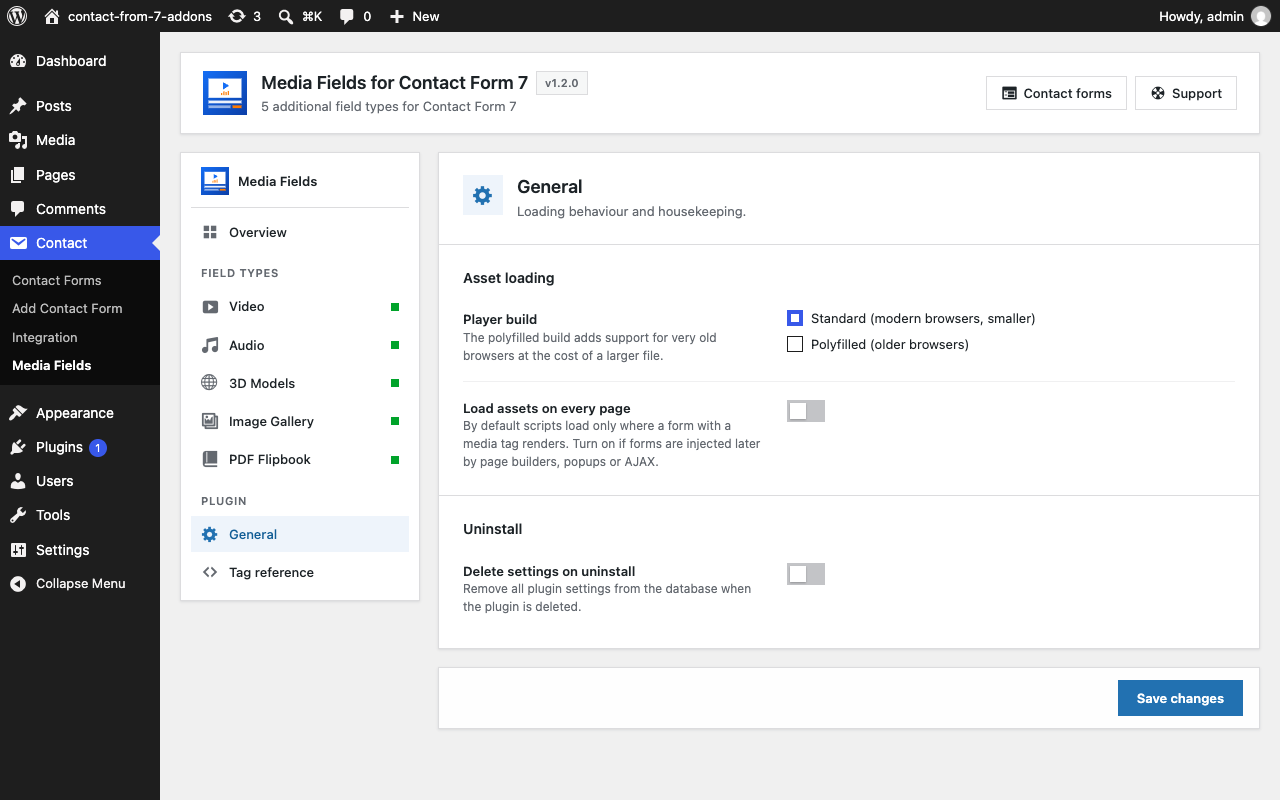Click the Support header button
The height and width of the screenshot is (800, 1280).
1186,93
